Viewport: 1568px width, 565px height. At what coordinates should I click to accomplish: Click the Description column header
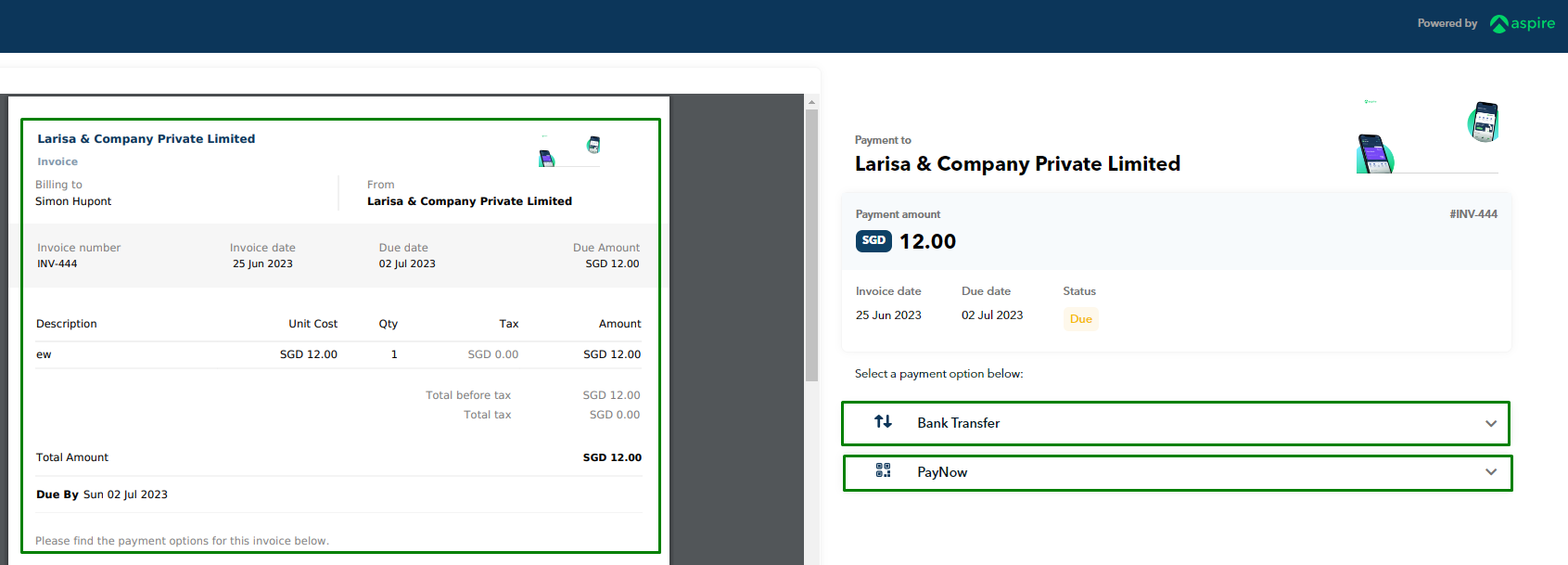click(67, 324)
